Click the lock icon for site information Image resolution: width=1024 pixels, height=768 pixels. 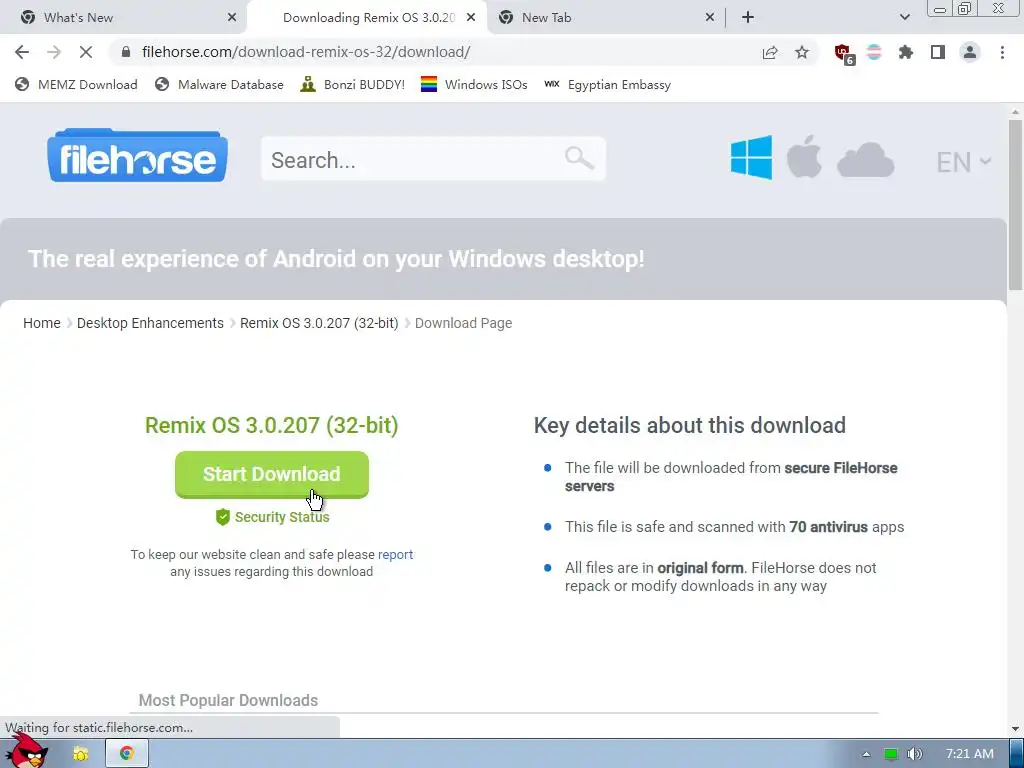pos(126,52)
